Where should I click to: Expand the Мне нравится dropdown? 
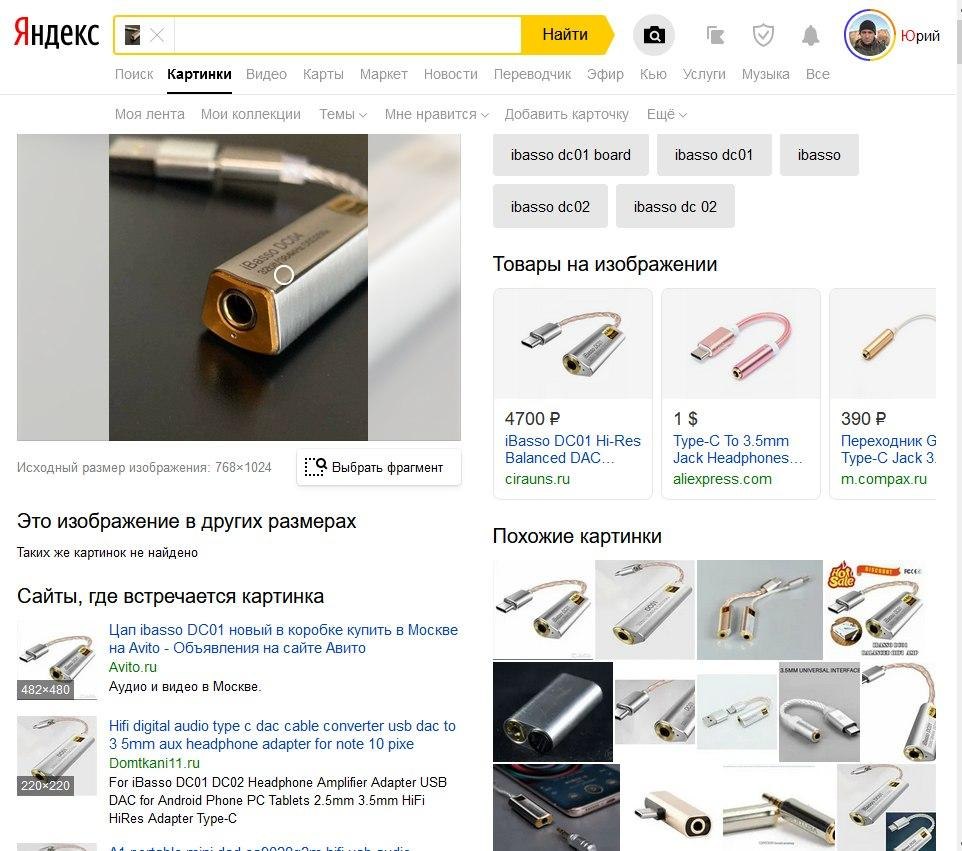(436, 114)
